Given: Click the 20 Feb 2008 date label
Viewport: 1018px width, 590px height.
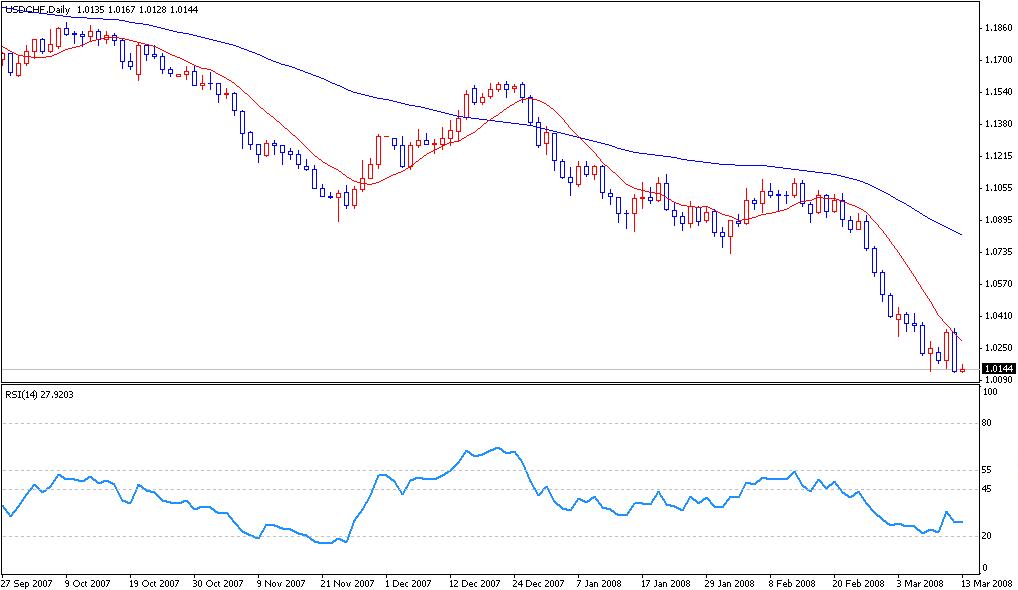Looking at the screenshot, I should (858, 584).
